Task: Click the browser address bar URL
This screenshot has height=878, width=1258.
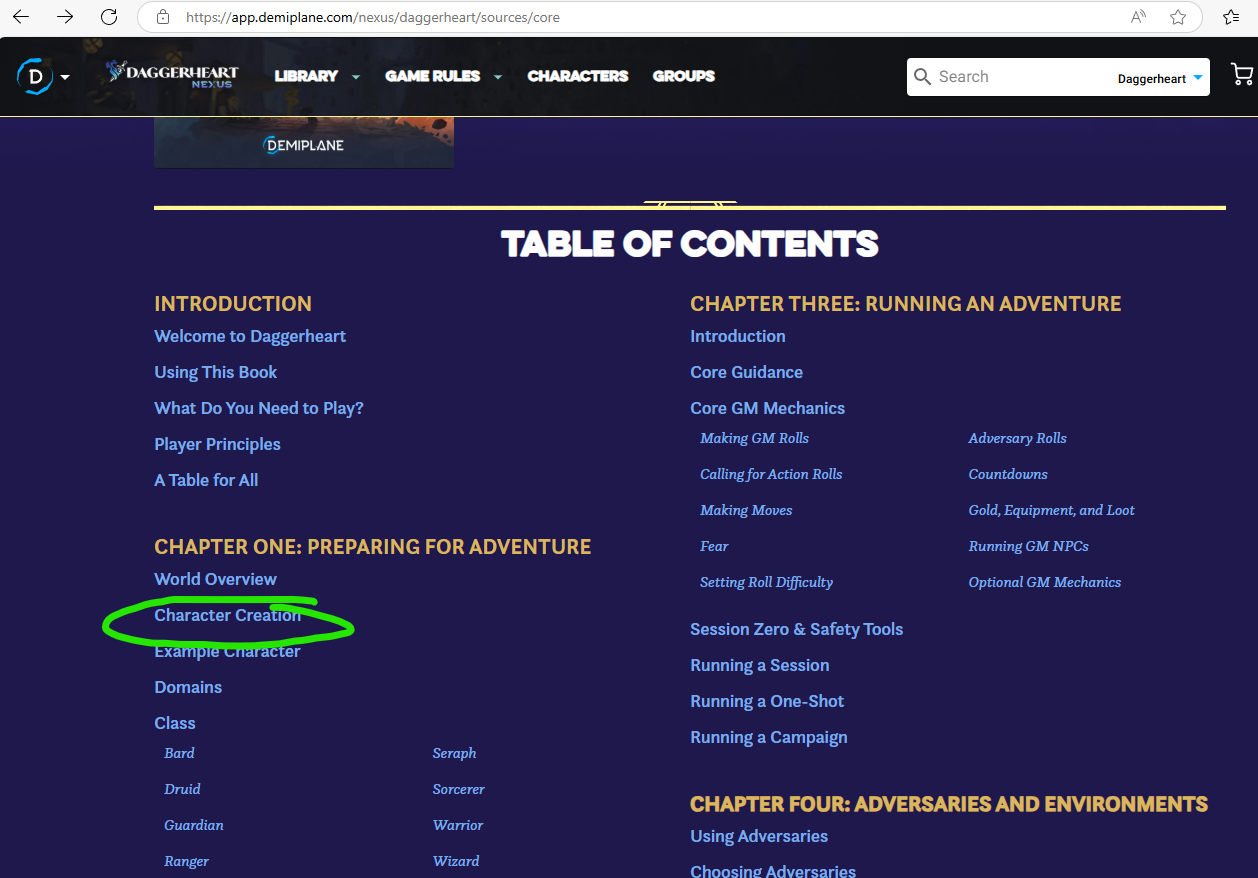Action: [x=372, y=17]
